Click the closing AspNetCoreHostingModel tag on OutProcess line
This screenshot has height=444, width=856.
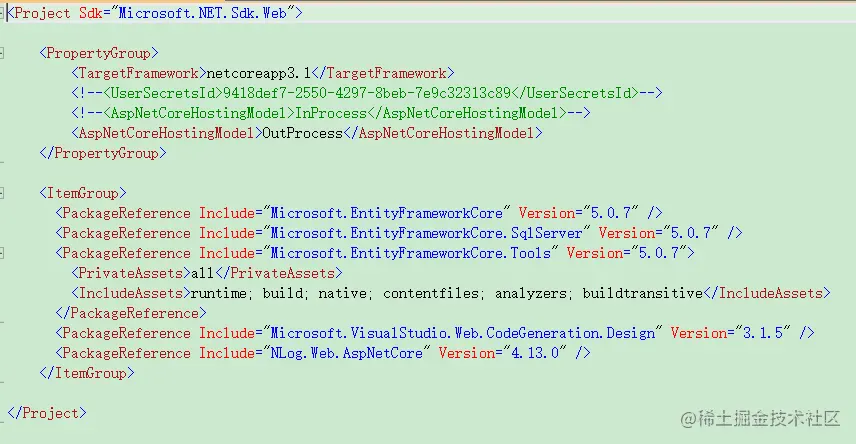(x=443, y=133)
